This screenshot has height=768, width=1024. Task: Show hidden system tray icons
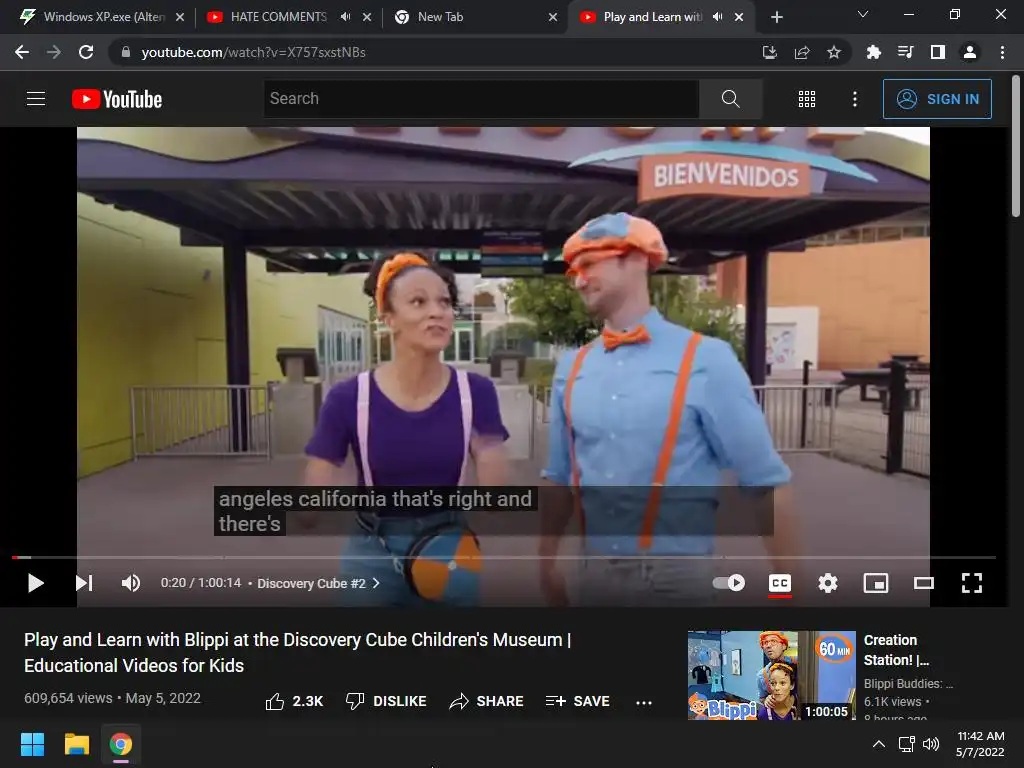(x=879, y=744)
